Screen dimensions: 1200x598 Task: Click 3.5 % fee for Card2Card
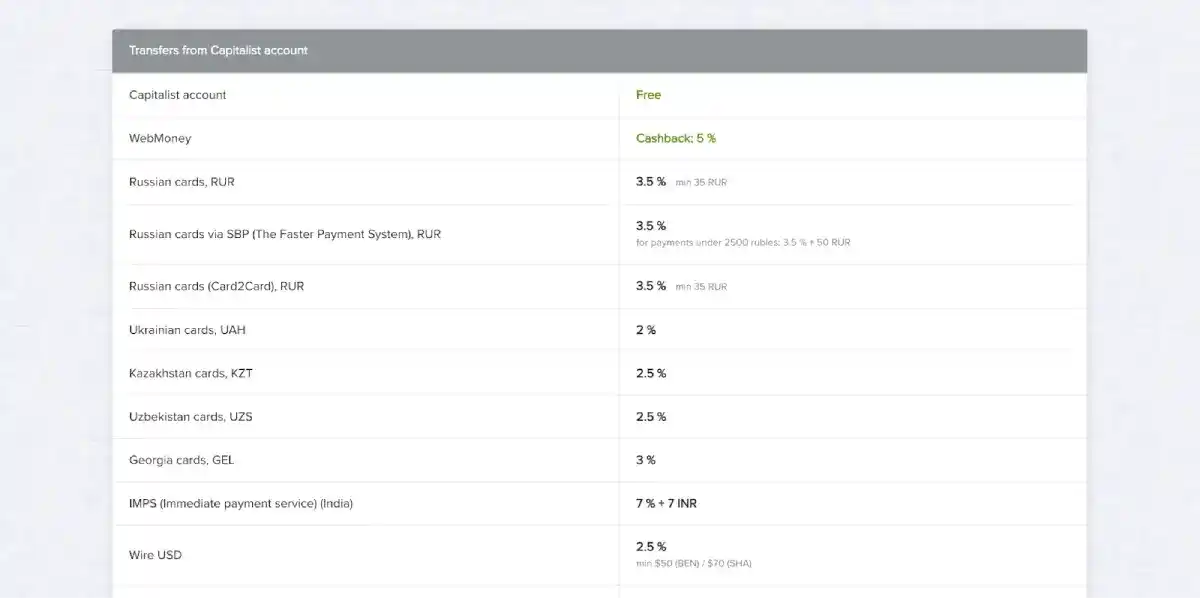650,286
